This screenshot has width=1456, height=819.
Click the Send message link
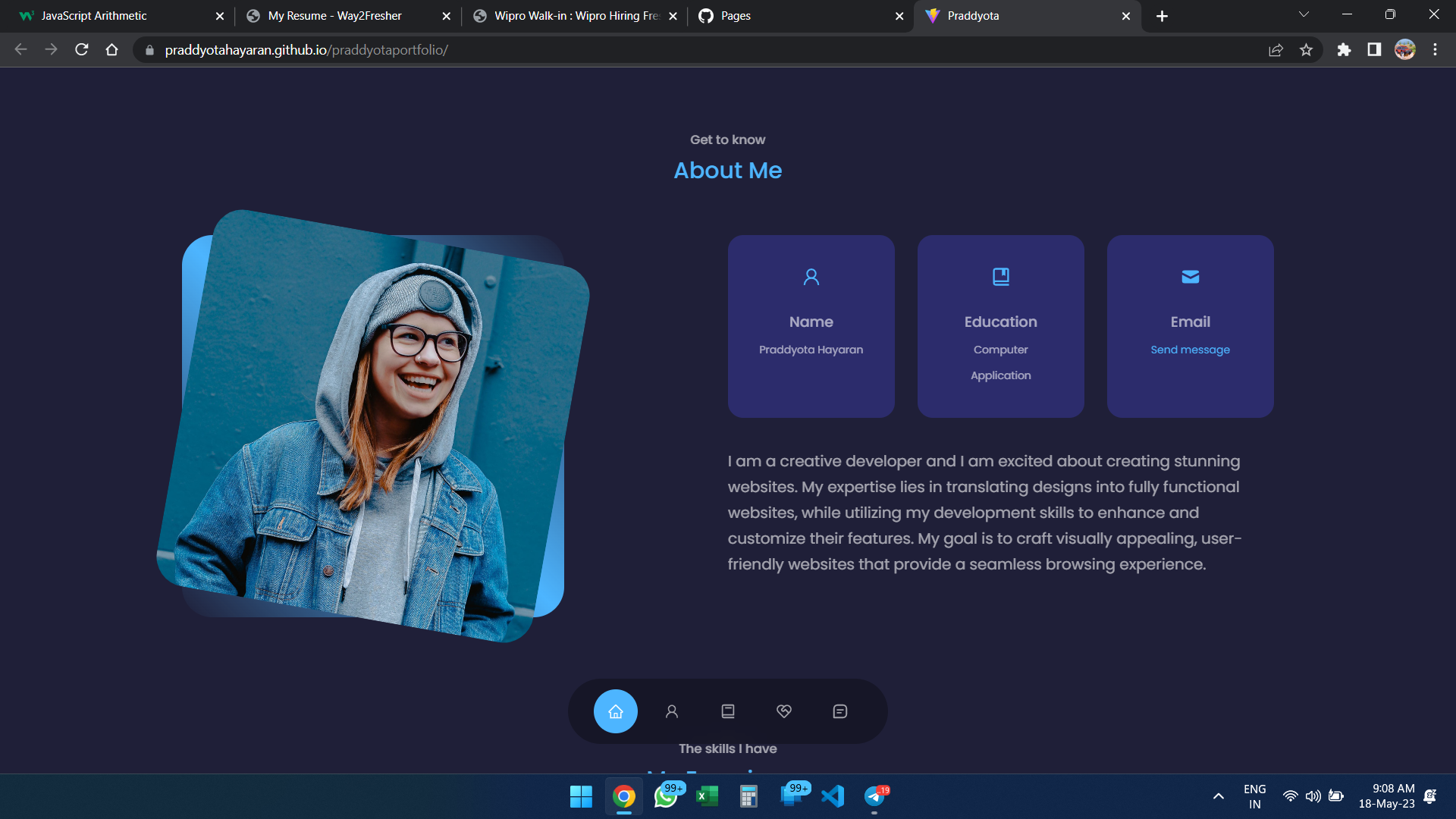click(x=1190, y=350)
